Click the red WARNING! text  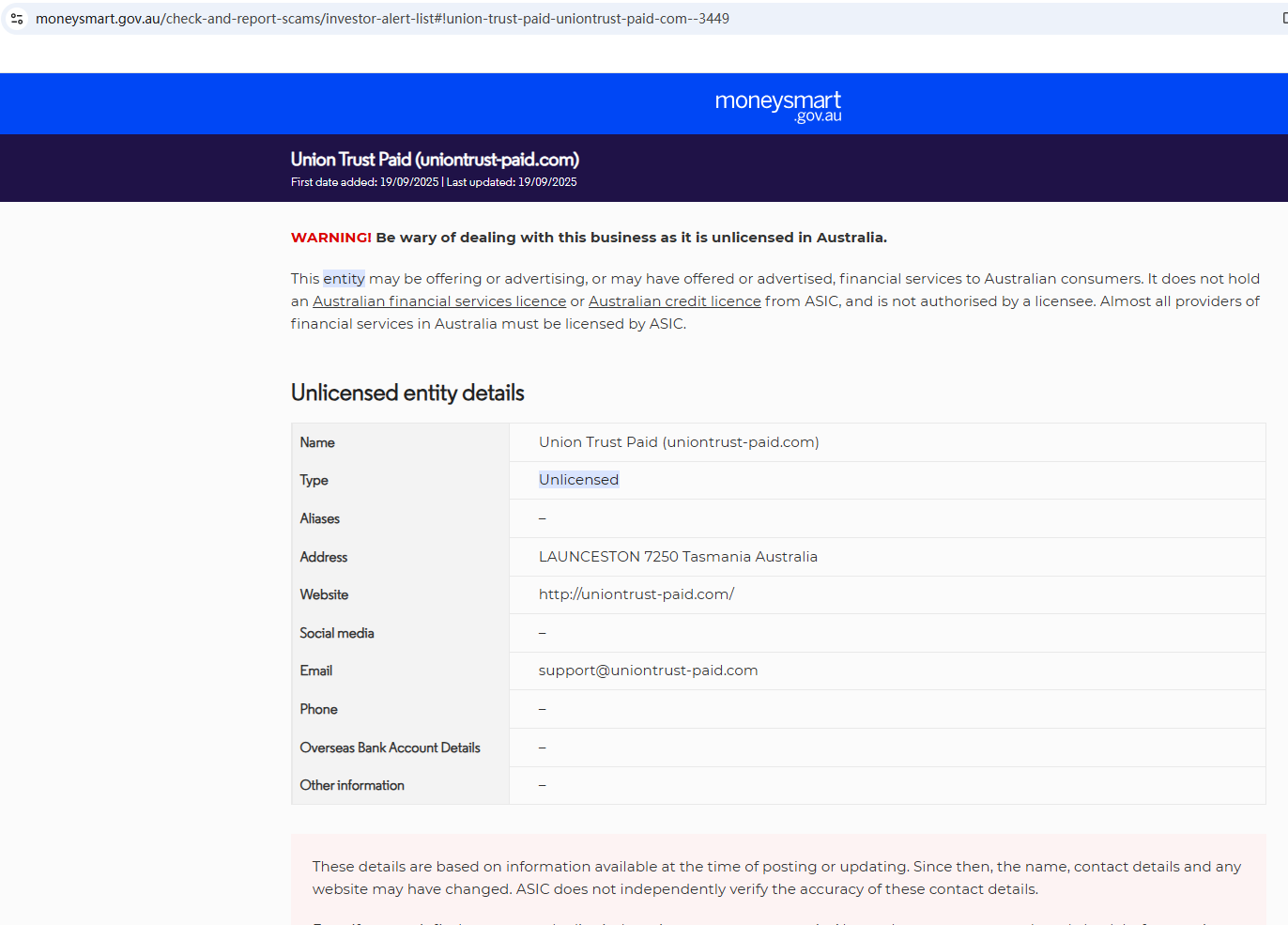tap(331, 238)
